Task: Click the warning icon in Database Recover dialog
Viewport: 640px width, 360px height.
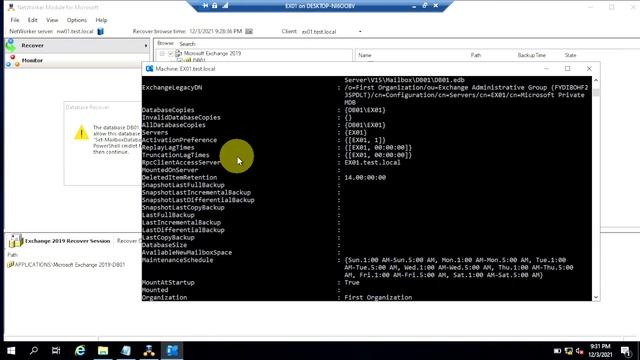Action: (81, 133)
